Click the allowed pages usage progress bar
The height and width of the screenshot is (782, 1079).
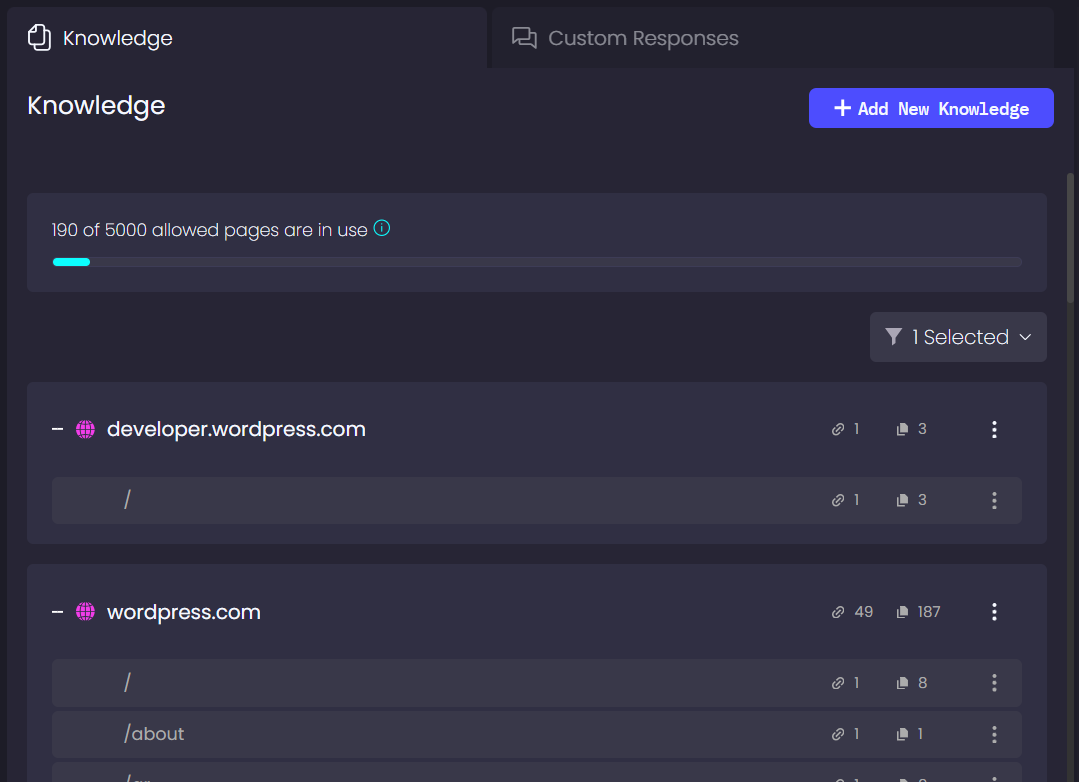click(x=537, y=262)
